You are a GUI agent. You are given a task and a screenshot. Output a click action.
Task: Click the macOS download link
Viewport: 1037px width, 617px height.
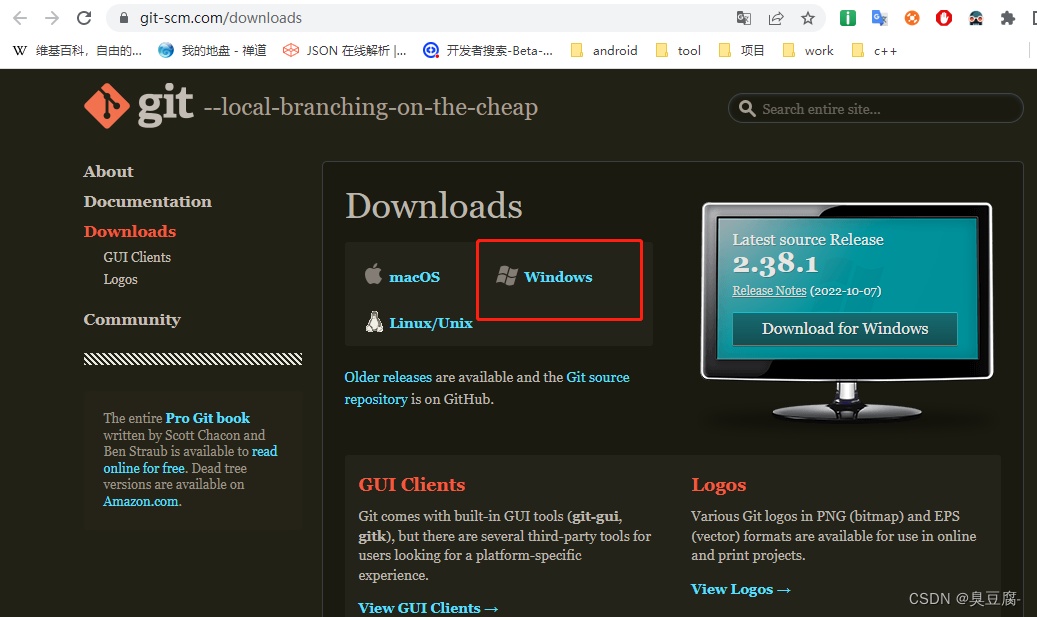tap(414, 276)
